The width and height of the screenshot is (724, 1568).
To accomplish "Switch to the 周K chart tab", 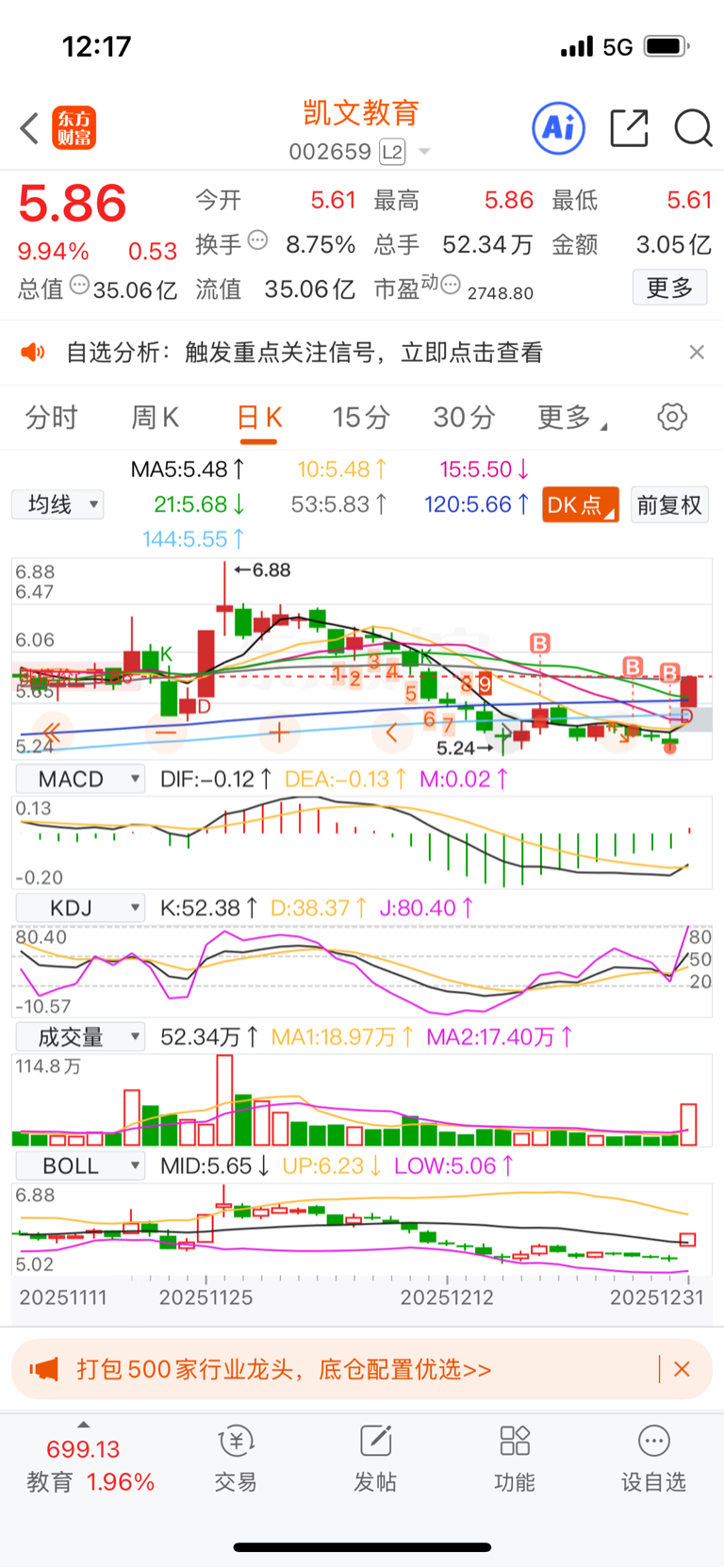I will click(155, 417).
